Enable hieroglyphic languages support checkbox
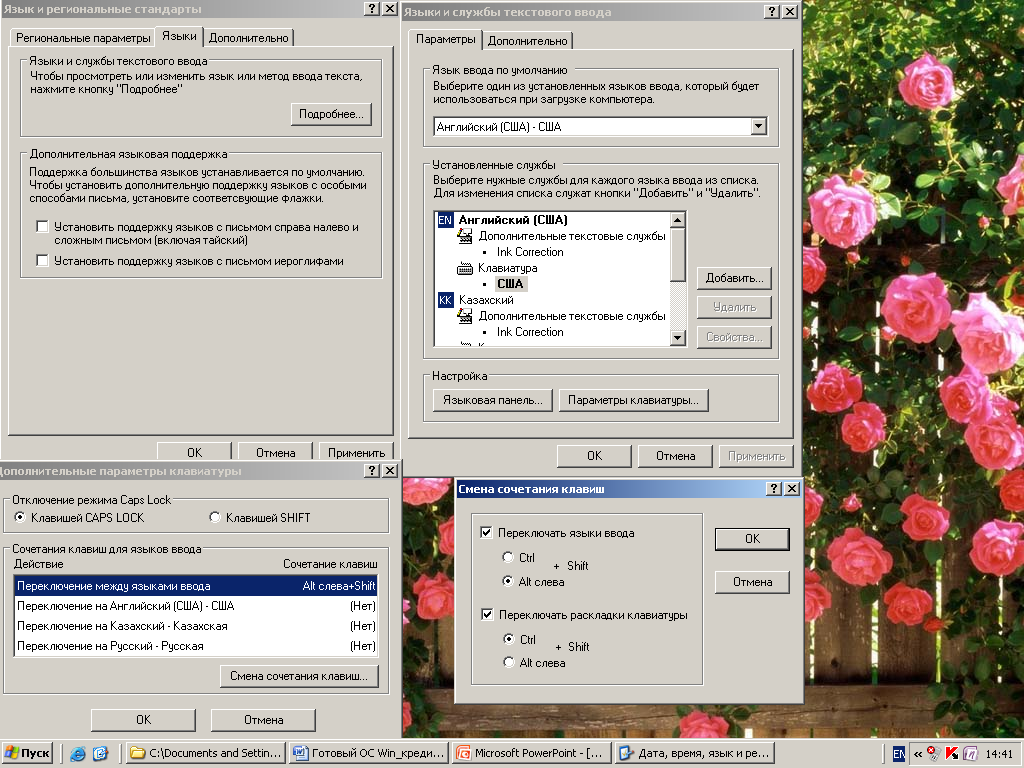Viewport: 1024px width, 768px height. click(x=42, y=261)
